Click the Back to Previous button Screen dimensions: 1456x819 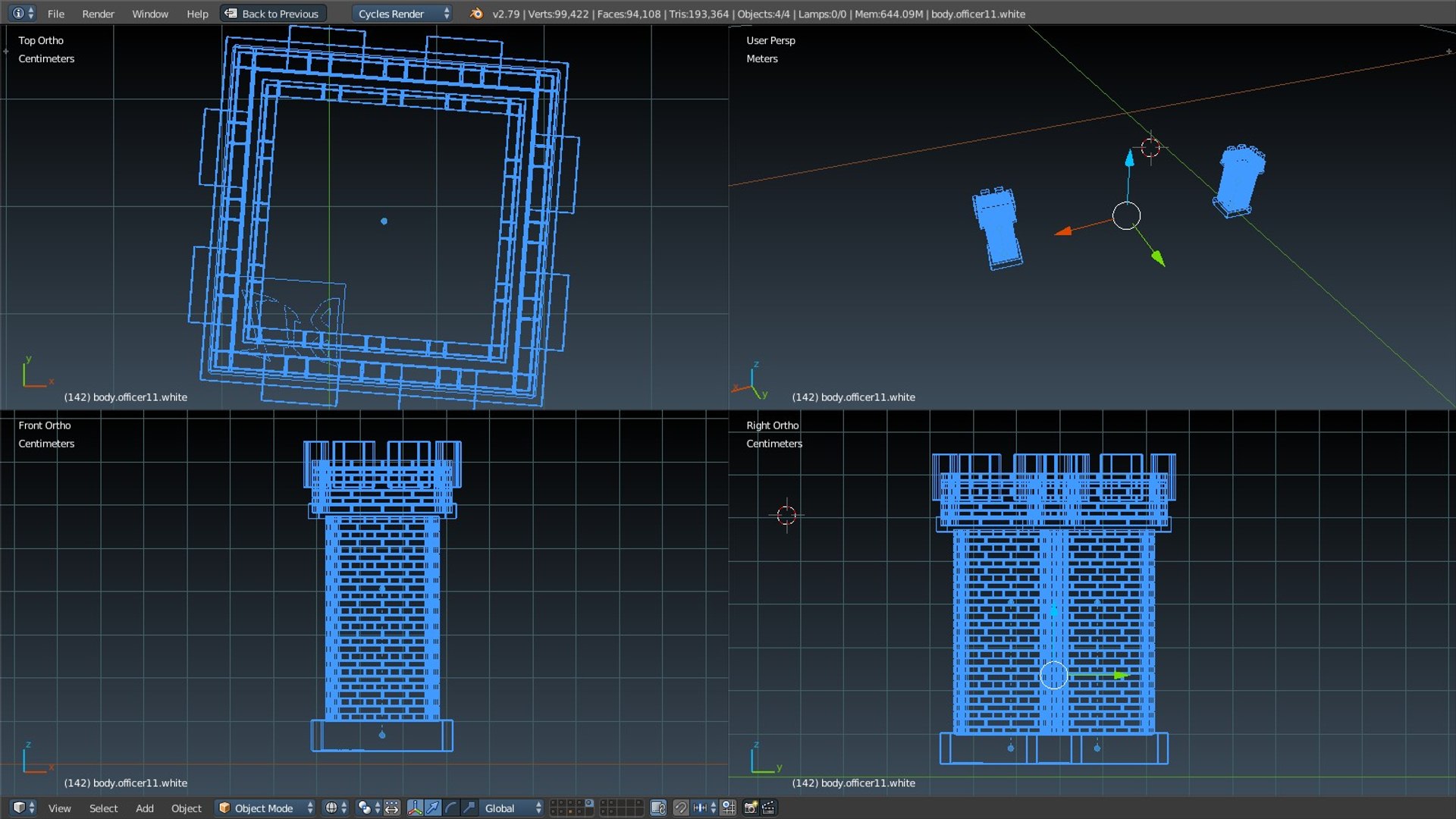[273, 14]
